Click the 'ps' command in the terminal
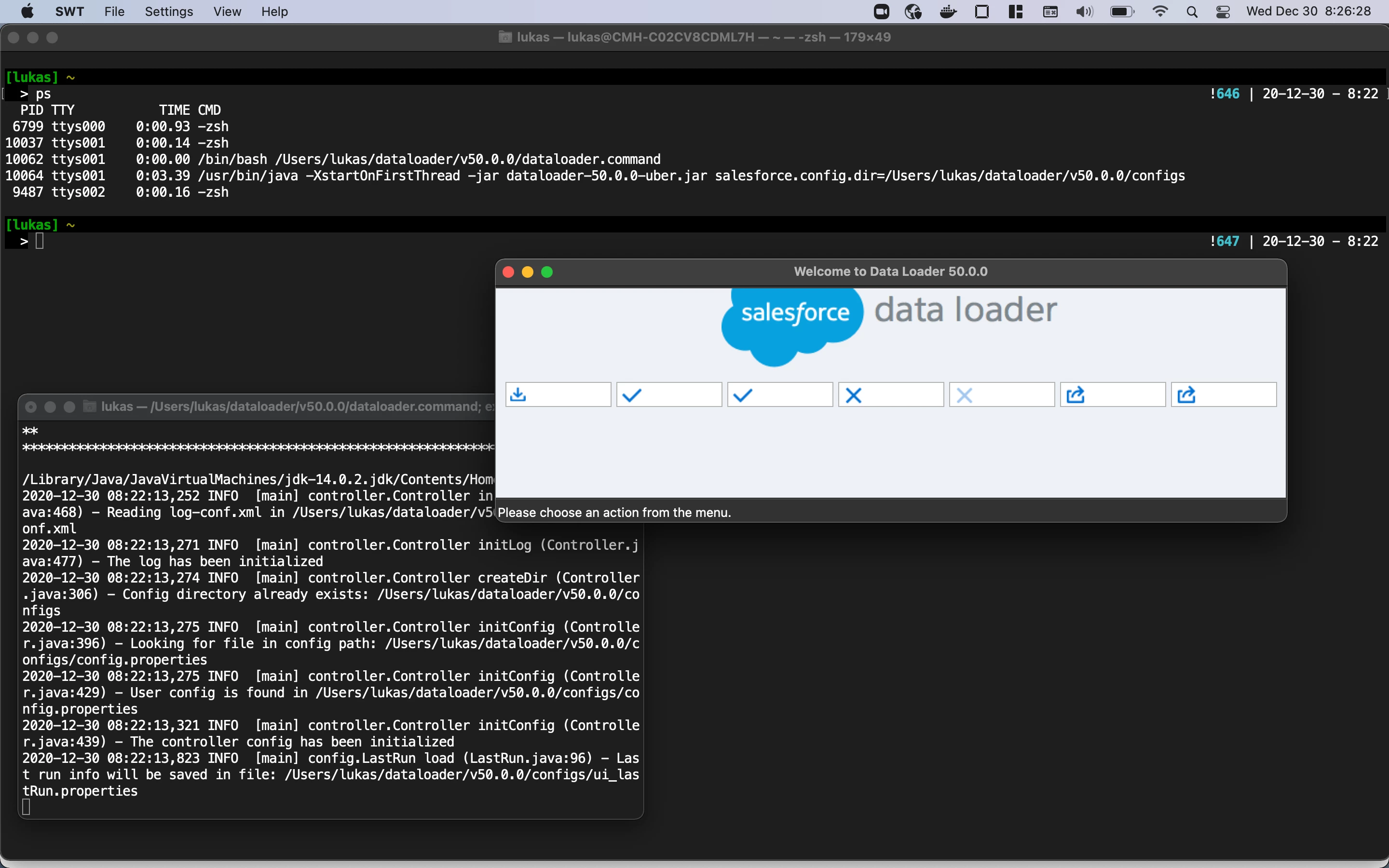 43,94
